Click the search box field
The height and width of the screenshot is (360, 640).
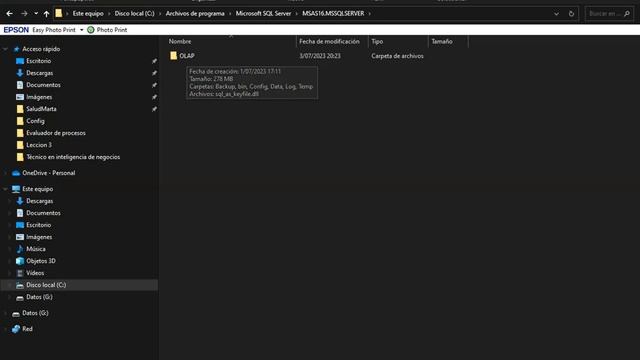[609, 14]
